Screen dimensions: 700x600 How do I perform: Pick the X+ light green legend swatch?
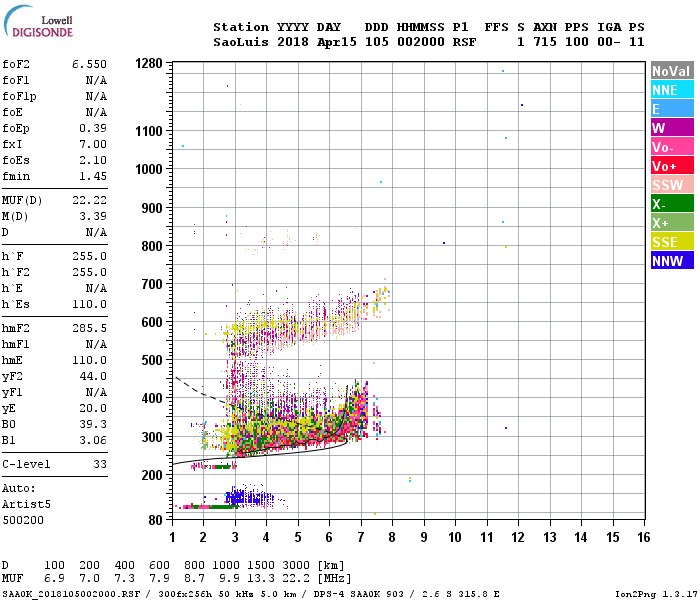[x=672, y=223]
